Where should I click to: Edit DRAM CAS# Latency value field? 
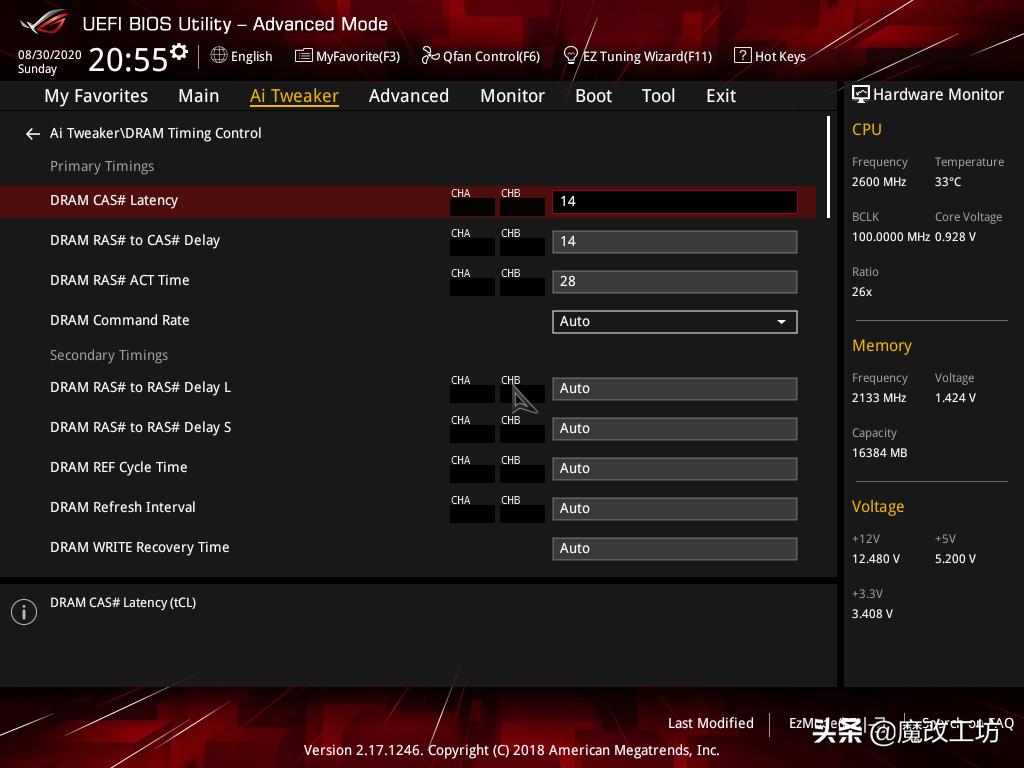pyautogui.click(x=675, y=201)
